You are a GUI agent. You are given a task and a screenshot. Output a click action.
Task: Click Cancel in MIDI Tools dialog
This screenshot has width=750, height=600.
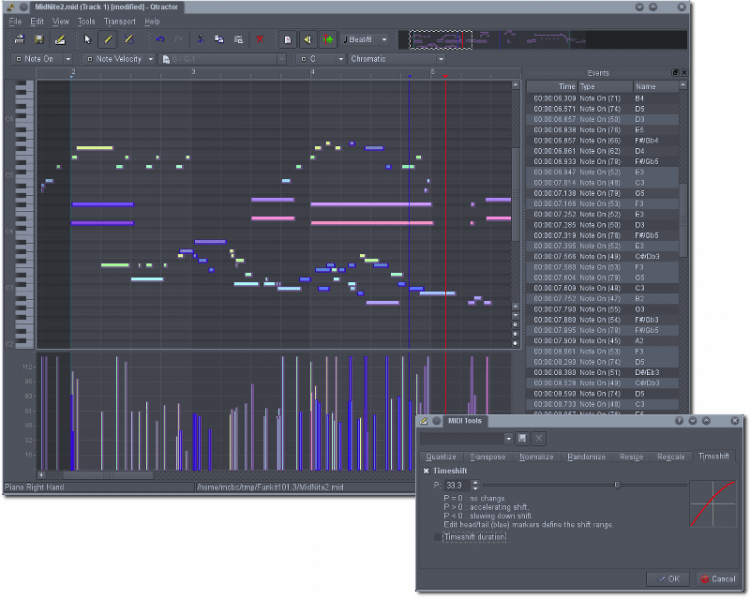717,579
